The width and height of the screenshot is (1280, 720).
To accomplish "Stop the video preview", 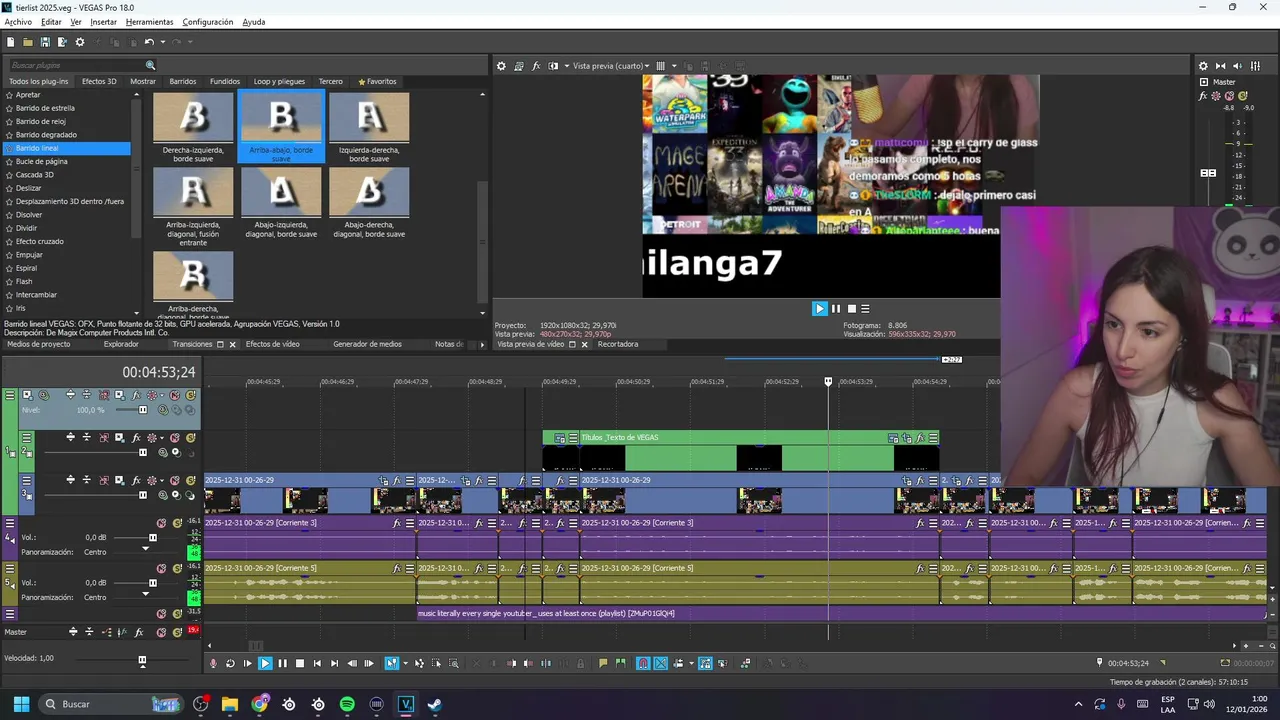I will pyautogui.click(x=851, y=308).
